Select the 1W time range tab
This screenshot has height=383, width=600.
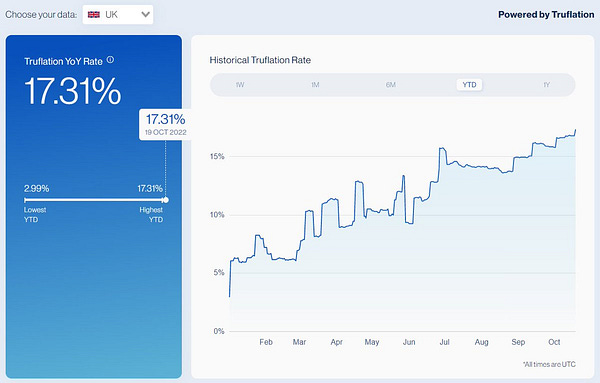click(240, 85)
